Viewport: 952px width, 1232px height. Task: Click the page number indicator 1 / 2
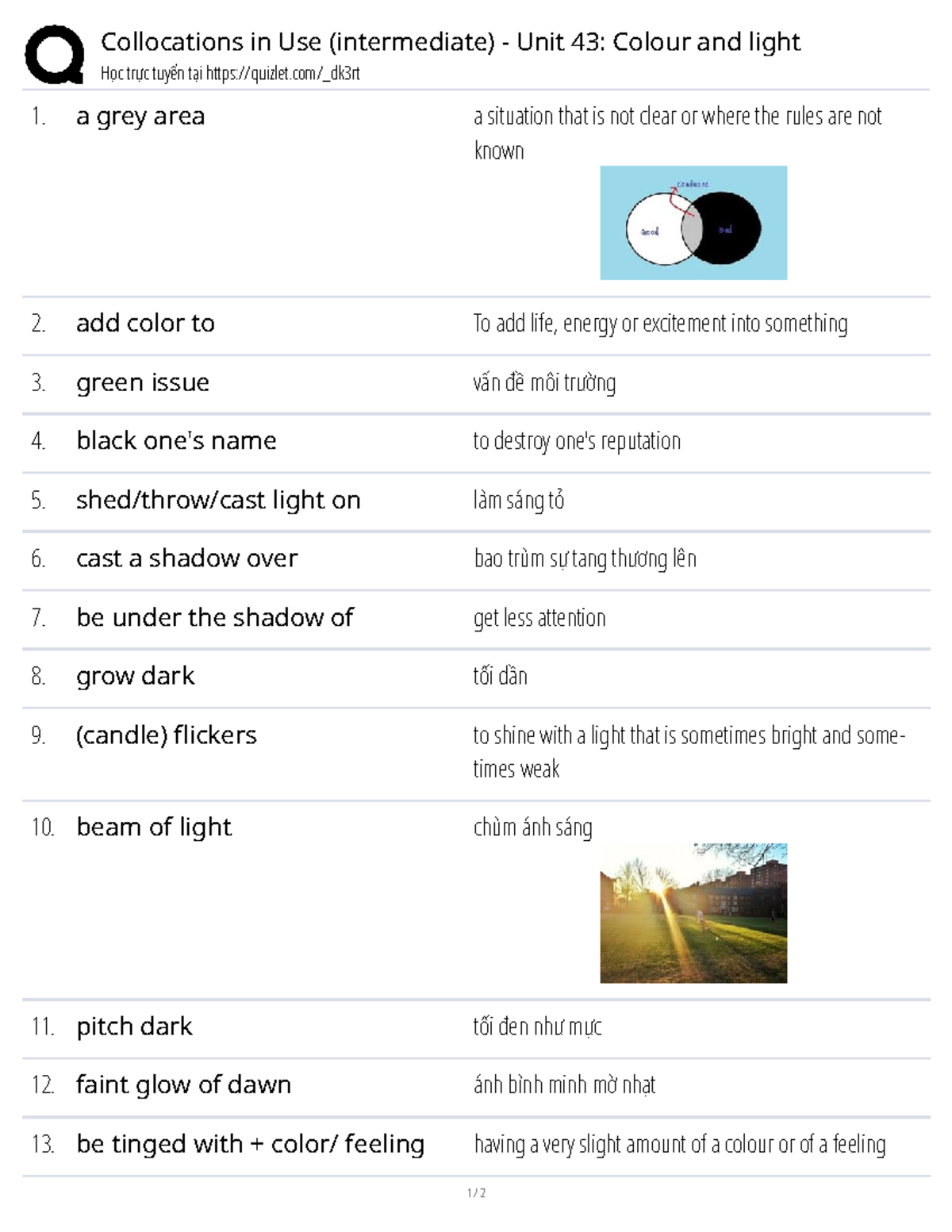[476, 1193]
